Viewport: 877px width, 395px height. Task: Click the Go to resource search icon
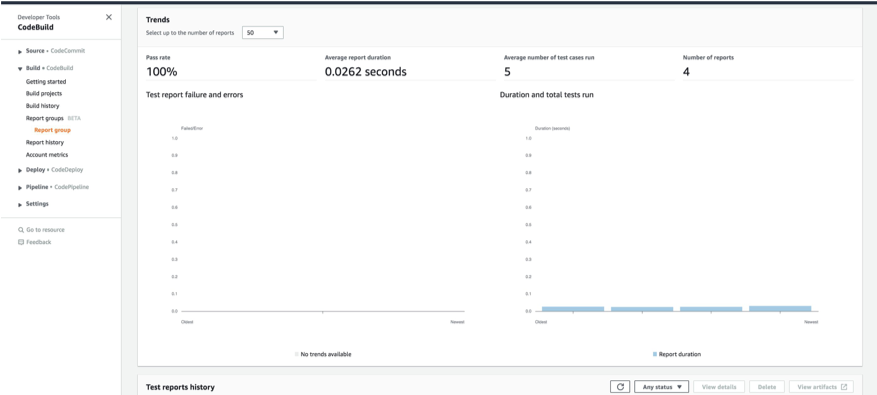(21, 230)
